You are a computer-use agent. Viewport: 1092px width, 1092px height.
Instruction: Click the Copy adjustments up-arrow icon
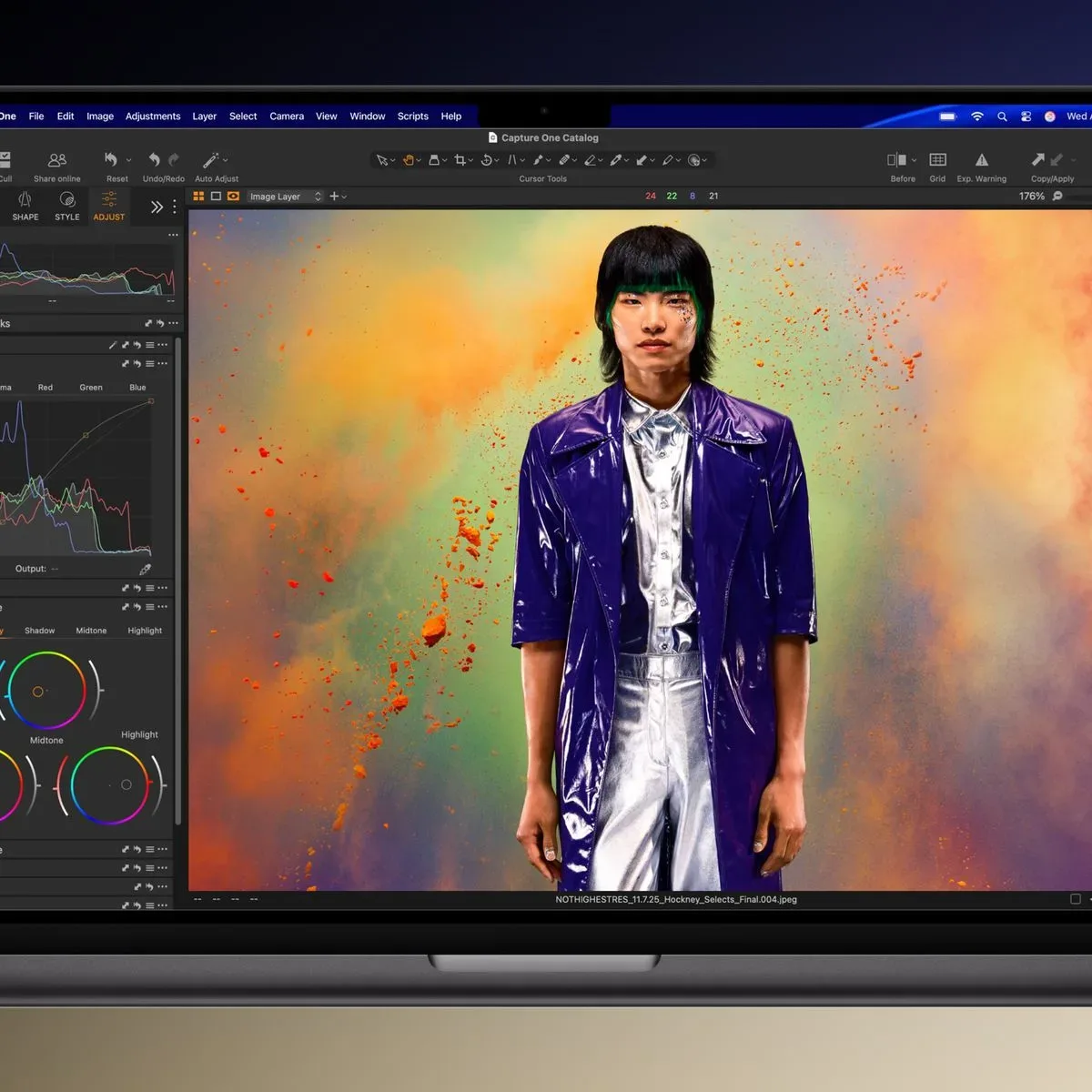pyautogui.click(x=1038, y=159)
